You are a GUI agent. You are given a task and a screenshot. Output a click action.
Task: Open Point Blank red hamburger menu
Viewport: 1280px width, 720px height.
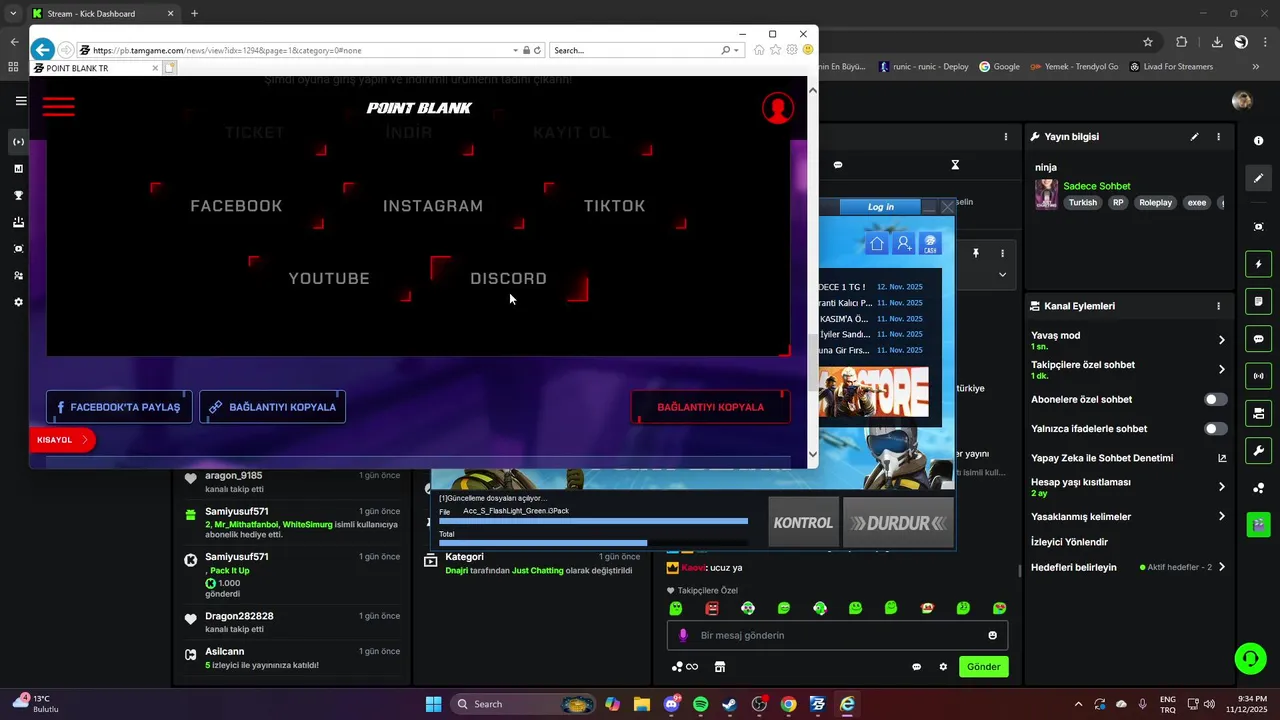[58, 106]
